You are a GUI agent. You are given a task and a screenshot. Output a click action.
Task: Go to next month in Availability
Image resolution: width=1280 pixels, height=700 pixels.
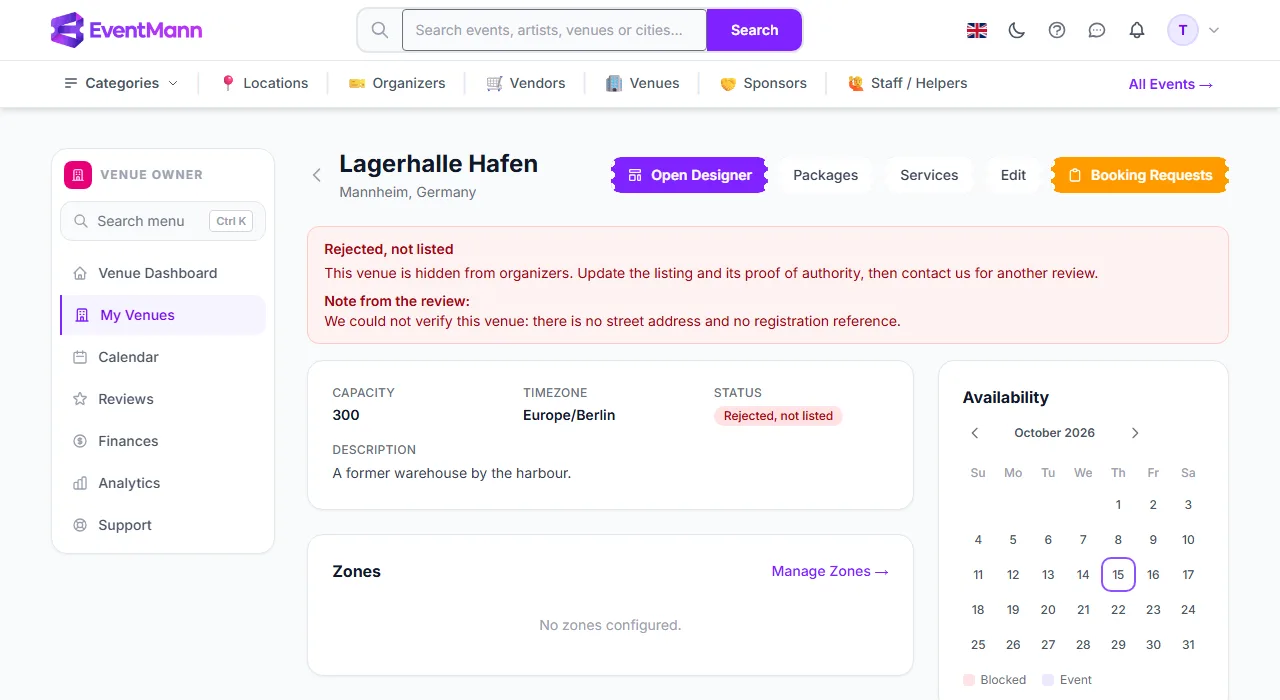point(1135,433)
